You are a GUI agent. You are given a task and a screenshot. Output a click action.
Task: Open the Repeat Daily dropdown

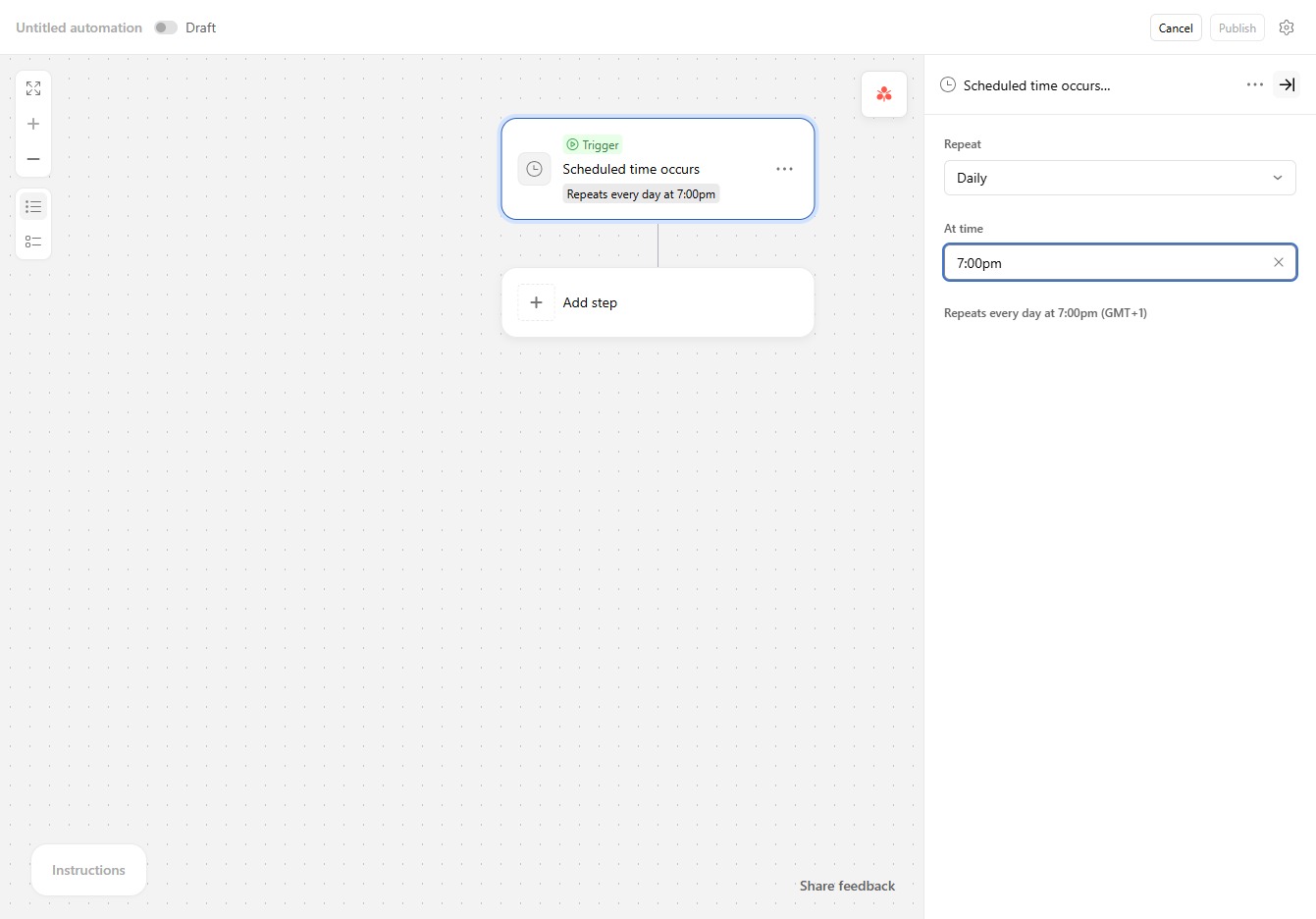pyautogui.click(x=1120, y=178)
